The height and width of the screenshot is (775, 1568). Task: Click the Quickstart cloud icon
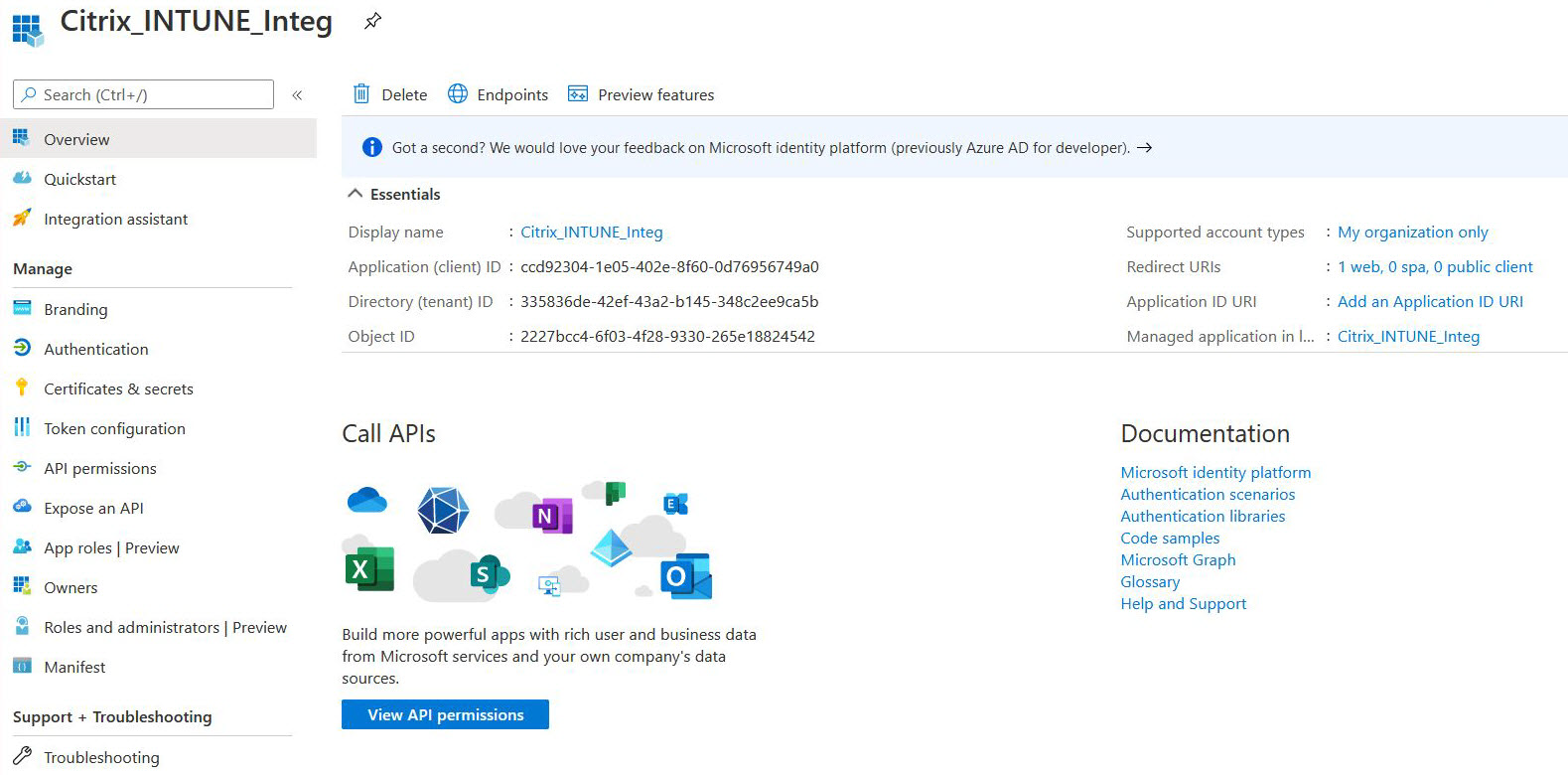tap(22, 178)
